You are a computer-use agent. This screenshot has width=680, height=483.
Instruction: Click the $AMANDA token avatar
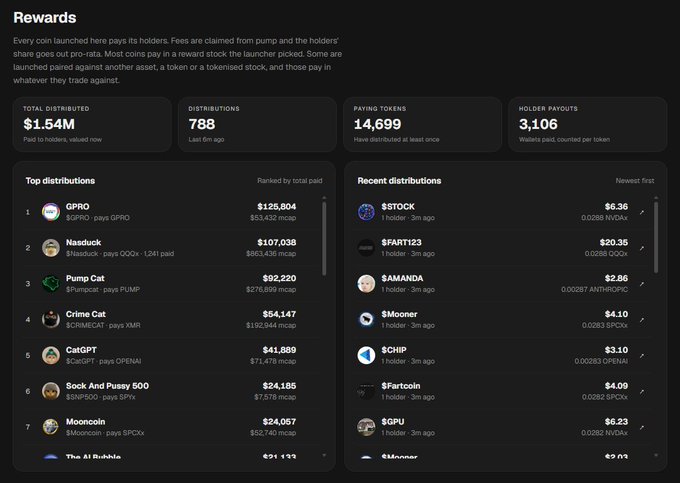366,284
